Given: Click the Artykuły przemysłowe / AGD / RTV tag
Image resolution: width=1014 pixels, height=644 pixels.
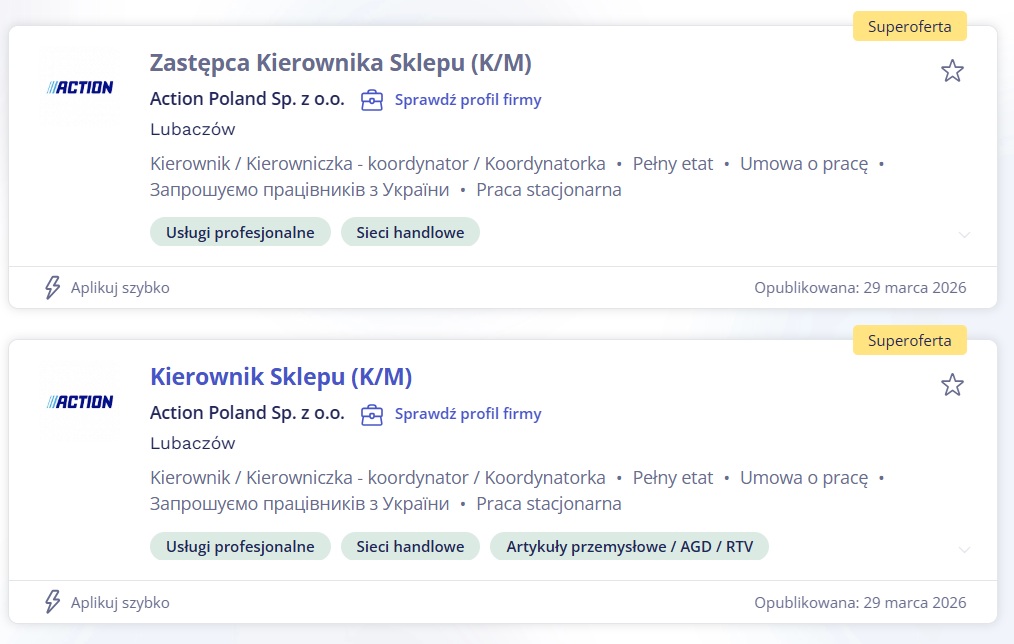Looking at the screenshot, I should coord(628,546).
